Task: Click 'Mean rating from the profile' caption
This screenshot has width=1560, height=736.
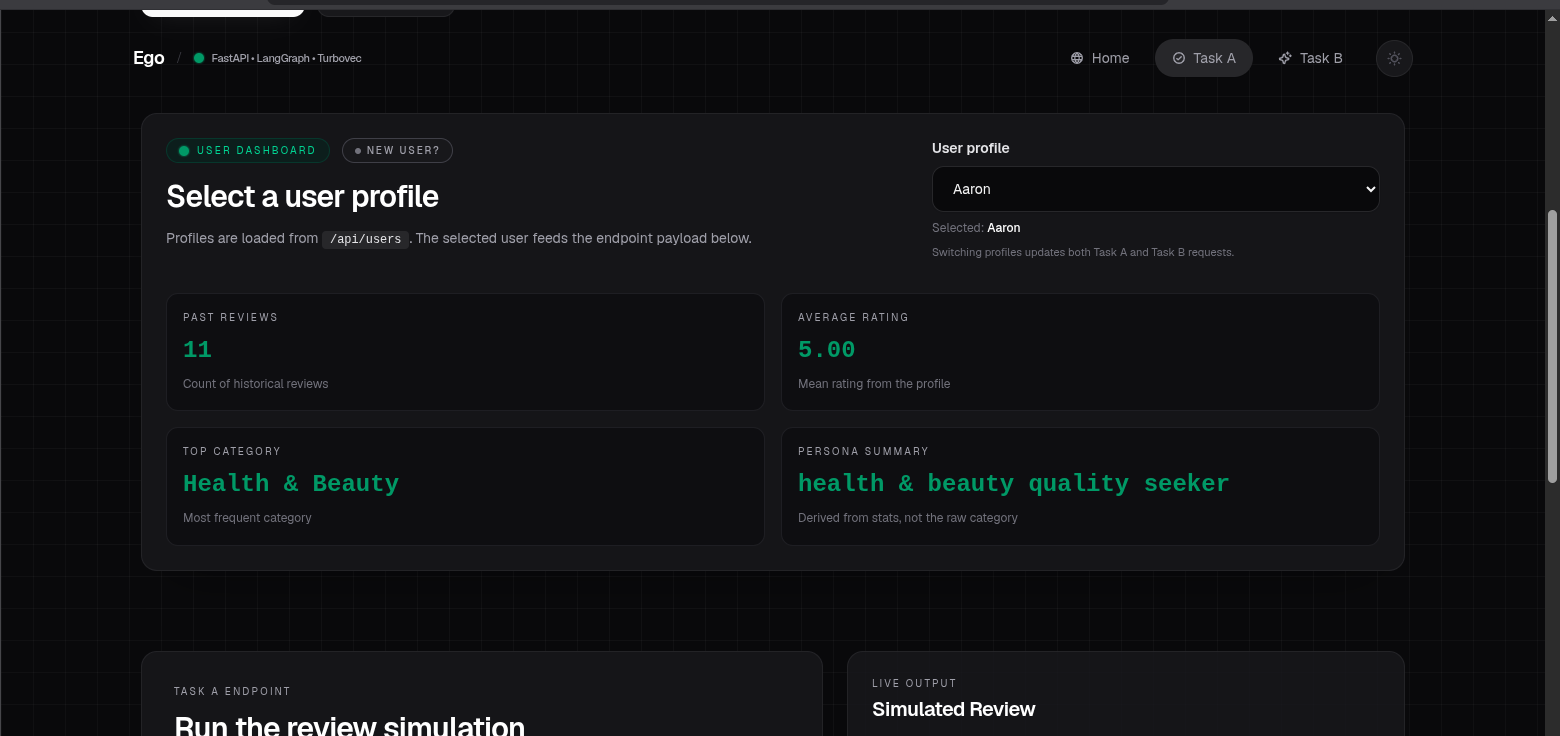Action: pyautogui.click(x=874, y=384)
